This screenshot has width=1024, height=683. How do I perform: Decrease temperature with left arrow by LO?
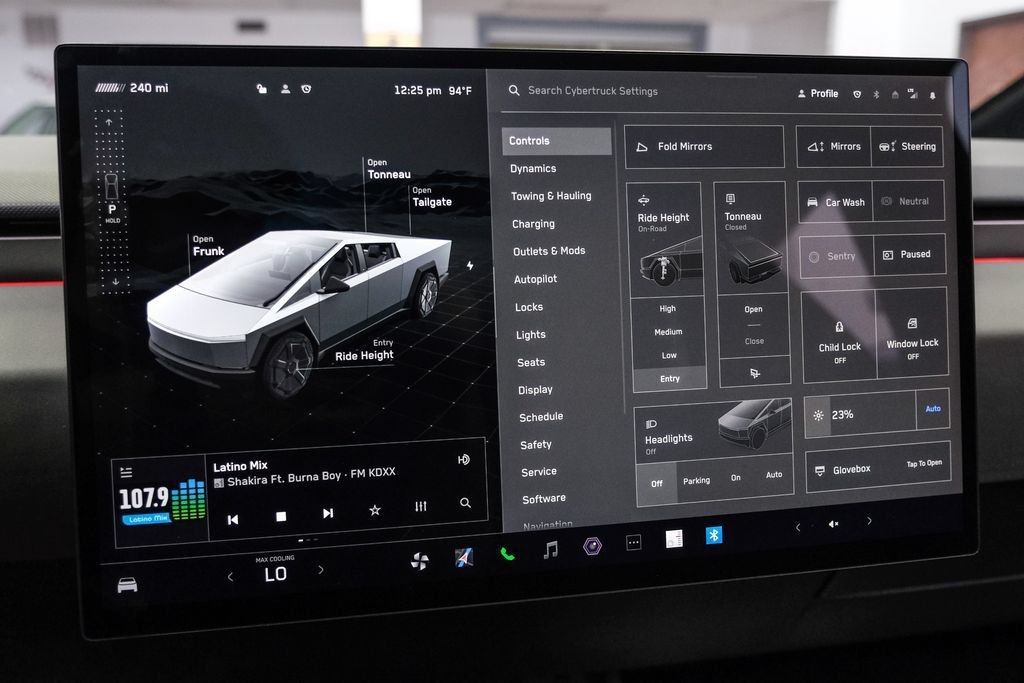point(230,577)
